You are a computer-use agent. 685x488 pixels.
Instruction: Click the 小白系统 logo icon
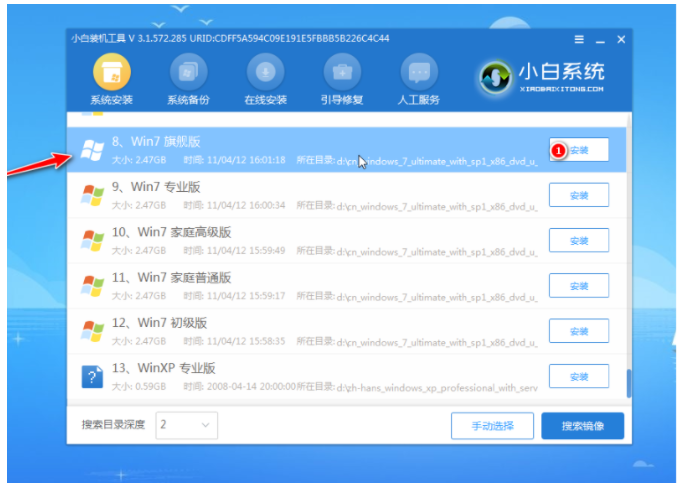click(495, 78)
